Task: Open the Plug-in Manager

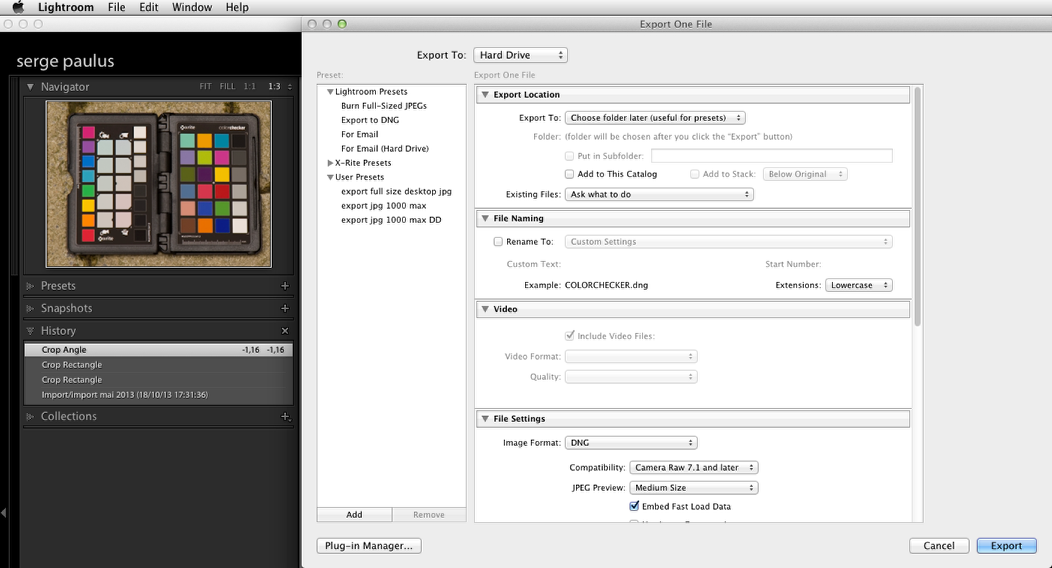Action: (369, 546)
